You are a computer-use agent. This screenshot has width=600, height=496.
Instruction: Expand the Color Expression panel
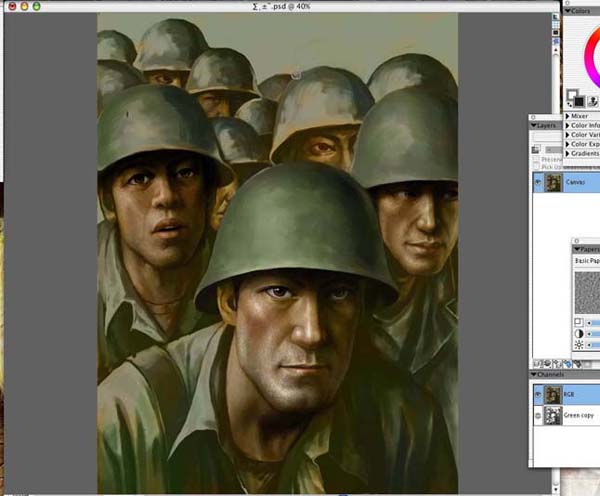(x=568, y=144)
